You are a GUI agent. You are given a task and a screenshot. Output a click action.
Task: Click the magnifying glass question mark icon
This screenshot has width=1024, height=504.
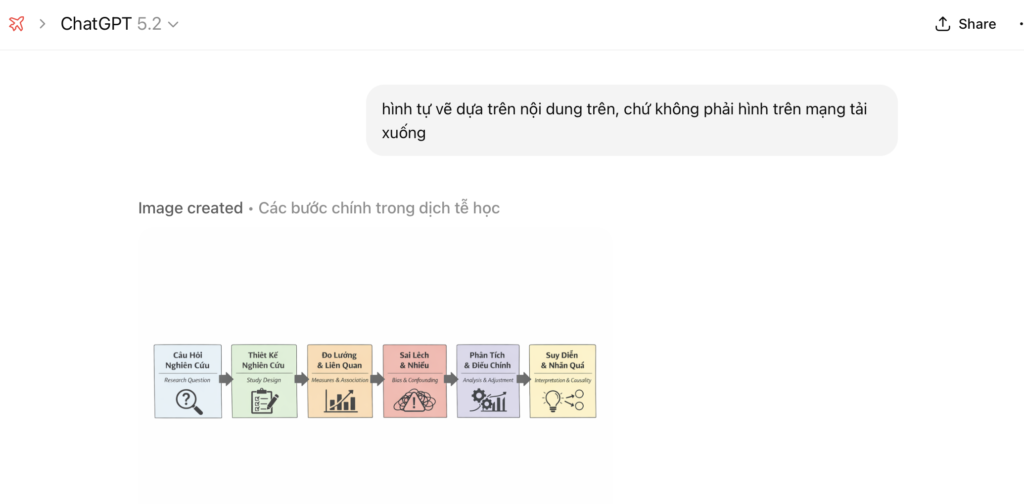(188, 401)
